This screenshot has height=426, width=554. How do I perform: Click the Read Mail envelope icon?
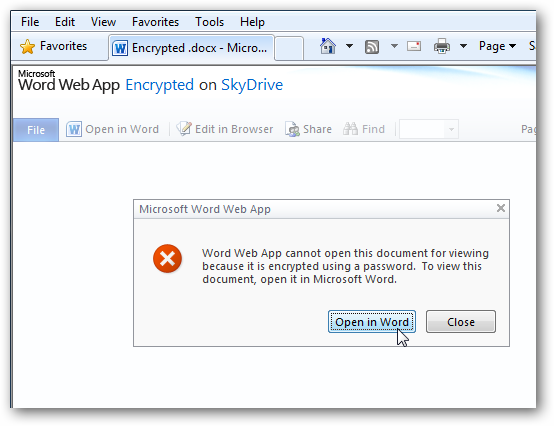414,46
